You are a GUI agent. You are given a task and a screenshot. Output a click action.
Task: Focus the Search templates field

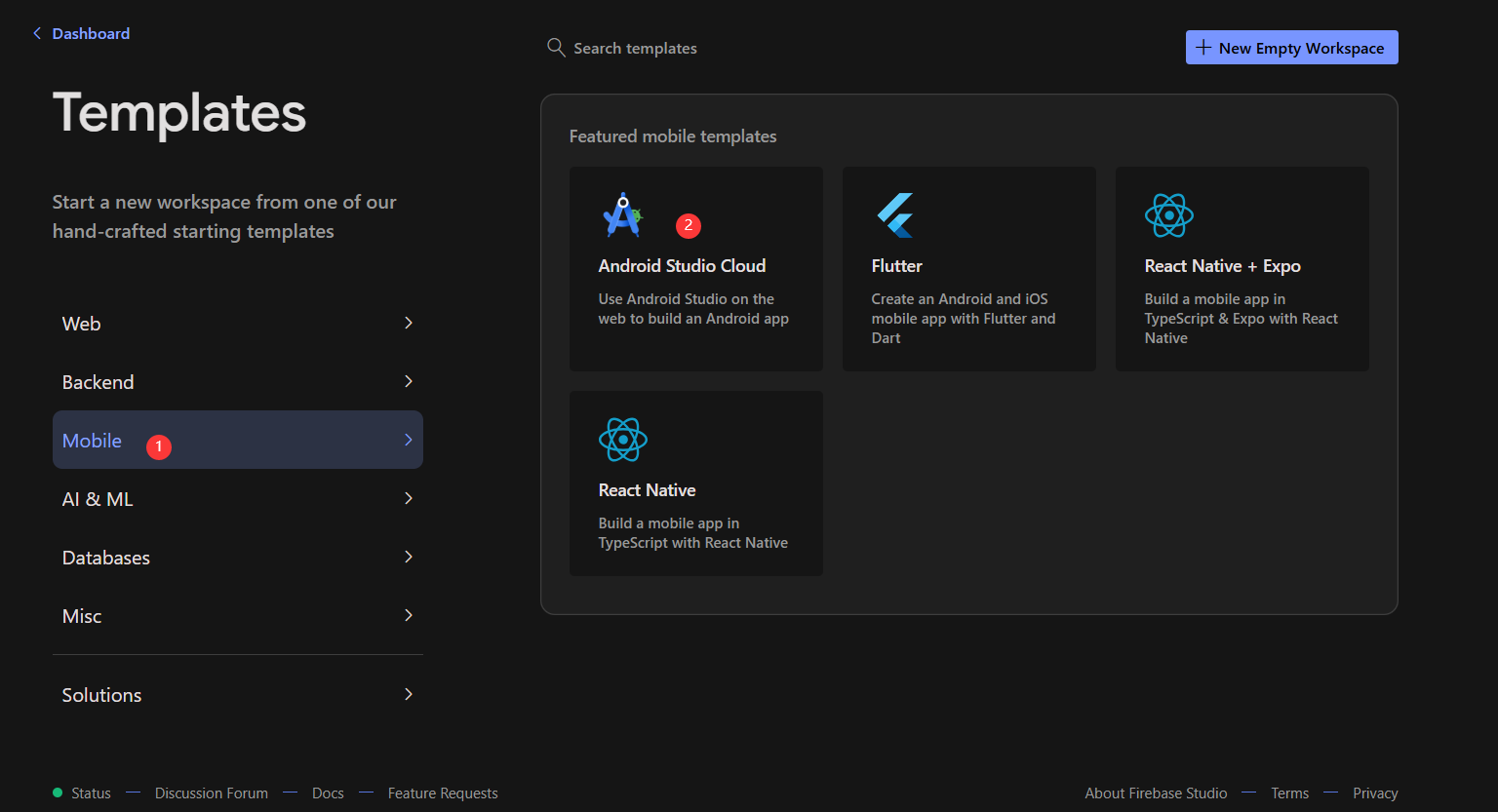point(635,48)
